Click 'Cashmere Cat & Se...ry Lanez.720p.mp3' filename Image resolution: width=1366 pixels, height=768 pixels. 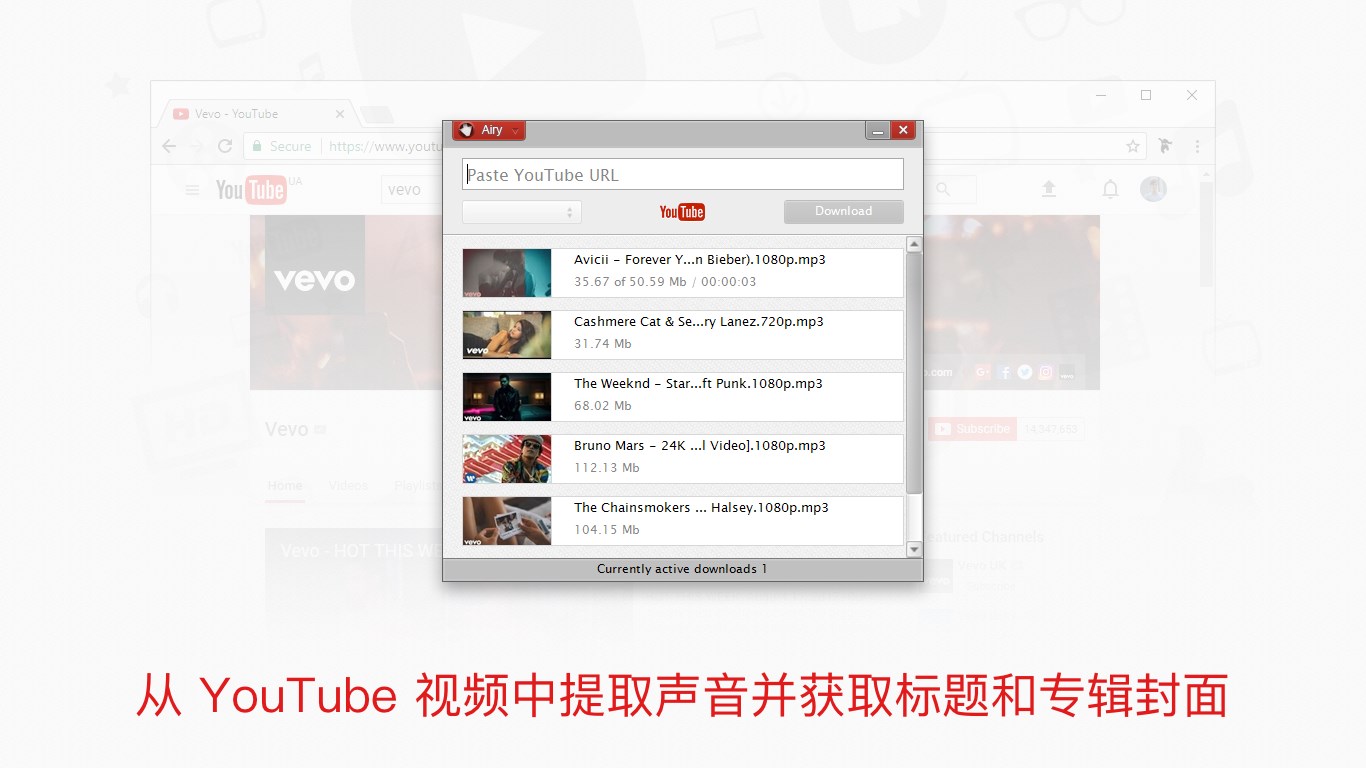coord(699,322)
